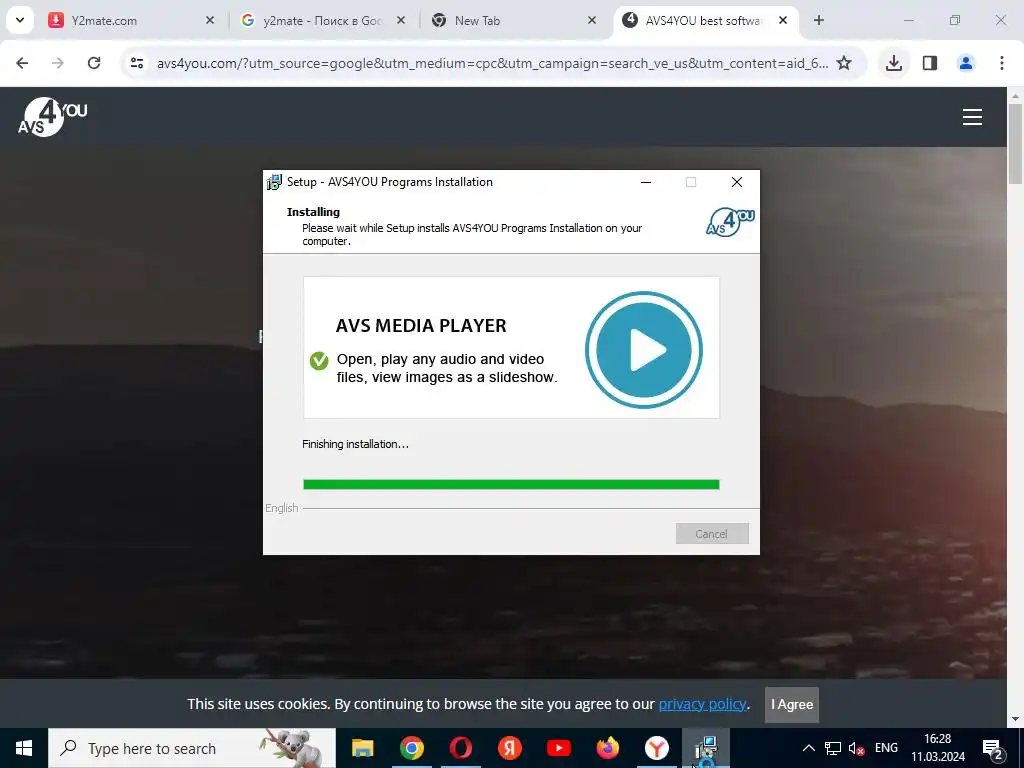Open Yandex Browser from taskbar
This screenshot has width=1024, height=768.
pyautogui.click(x=656, y=748)
